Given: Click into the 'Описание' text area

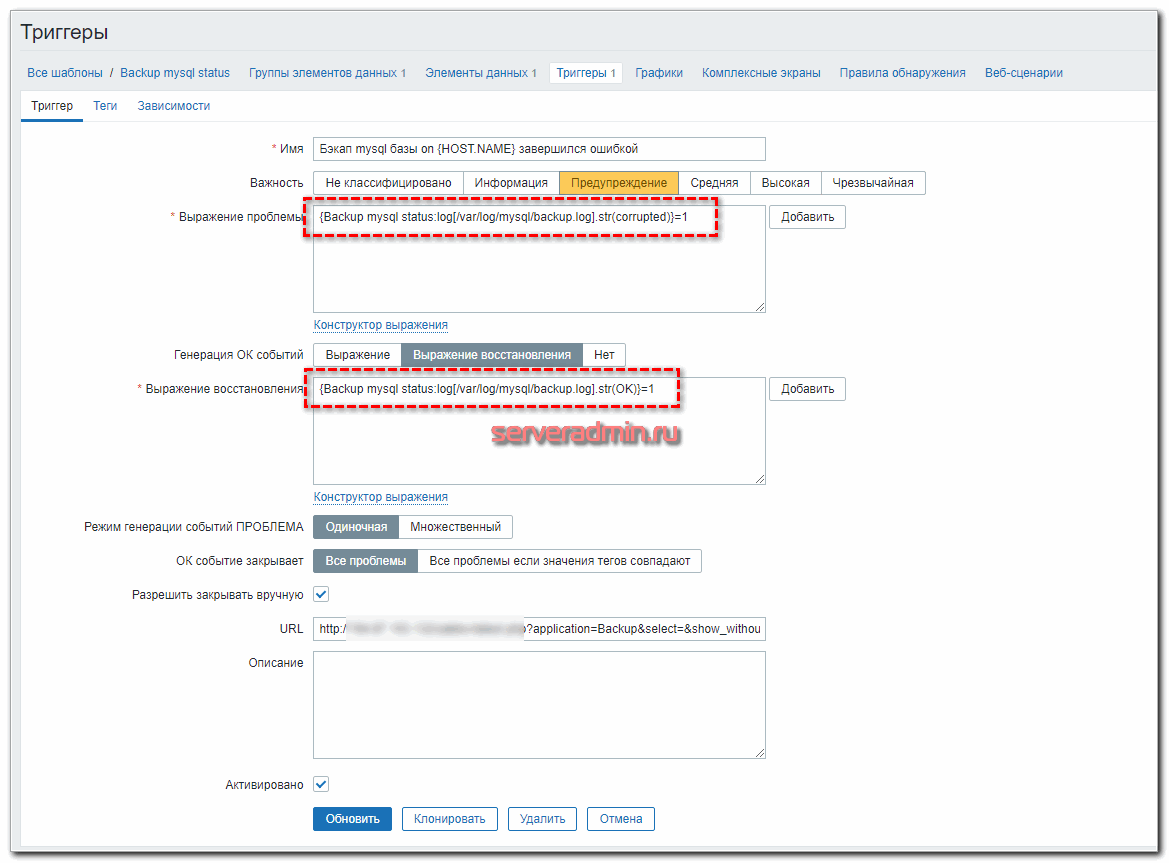Looking at the screenshot, I should coord(538,705).
